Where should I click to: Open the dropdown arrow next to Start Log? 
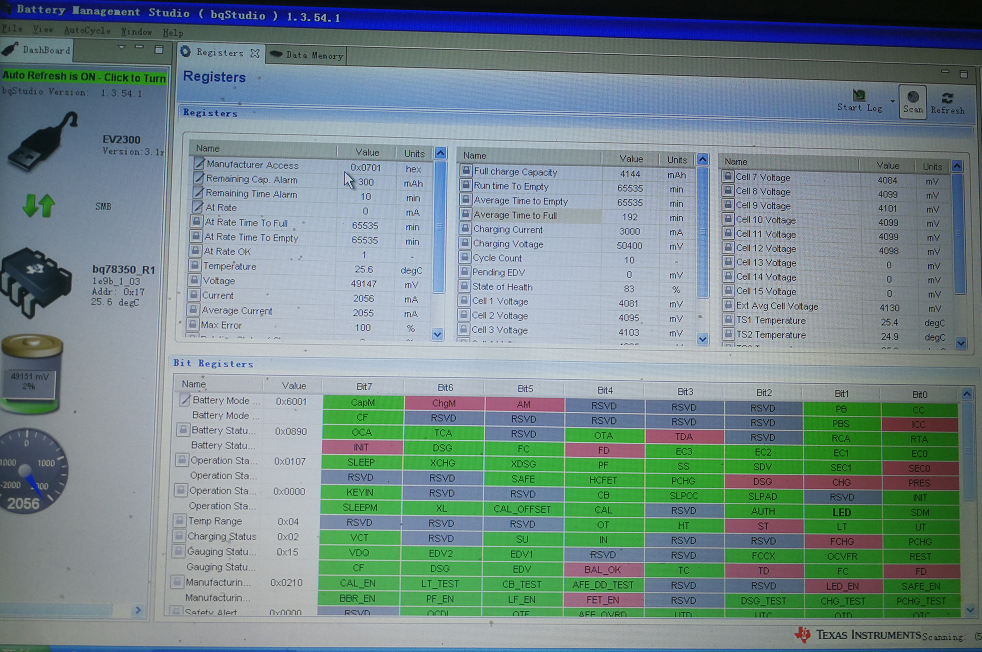point(892,101)
